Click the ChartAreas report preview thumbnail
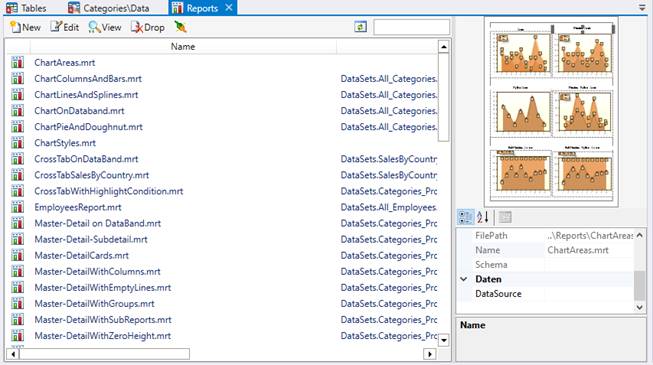The height and width of the screenshot is (365, 653). (551, 111)
